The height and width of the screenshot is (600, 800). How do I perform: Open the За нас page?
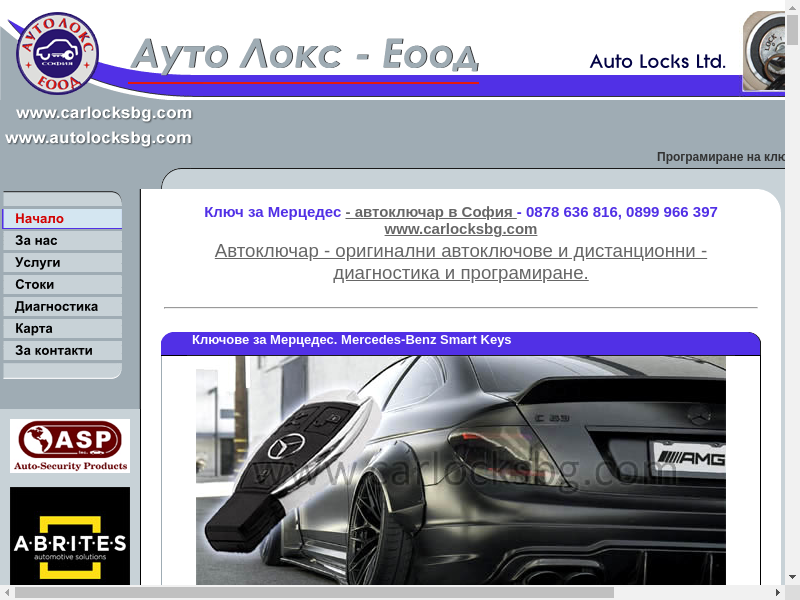coord(62,241)
